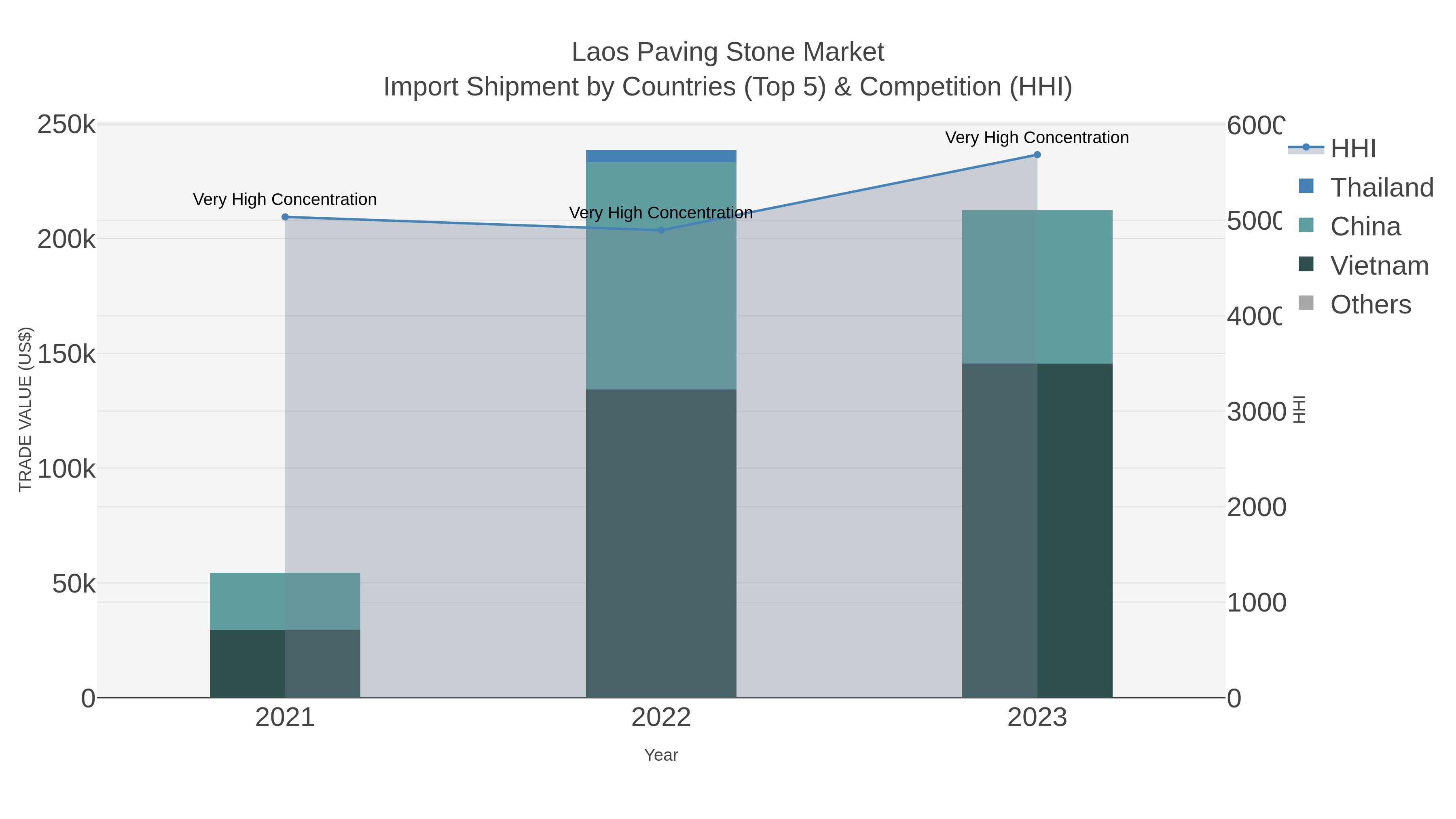Click the Thailand bar segment in 2022

coord(661,157)
